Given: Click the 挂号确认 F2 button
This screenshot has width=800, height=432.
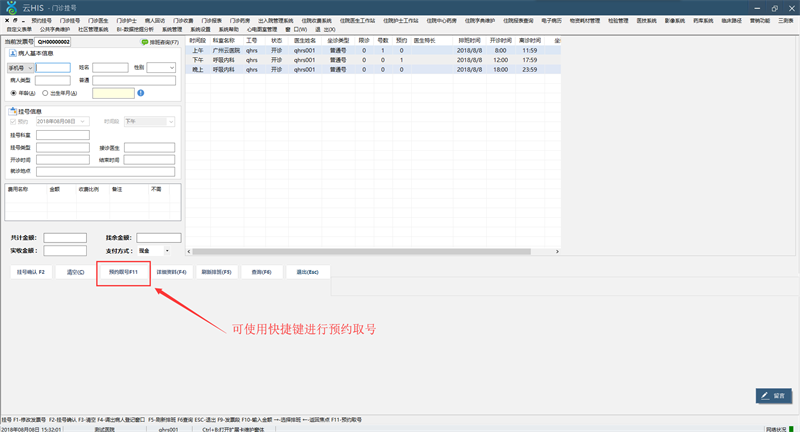Looking at the screenshot, I should click(31, 272).
